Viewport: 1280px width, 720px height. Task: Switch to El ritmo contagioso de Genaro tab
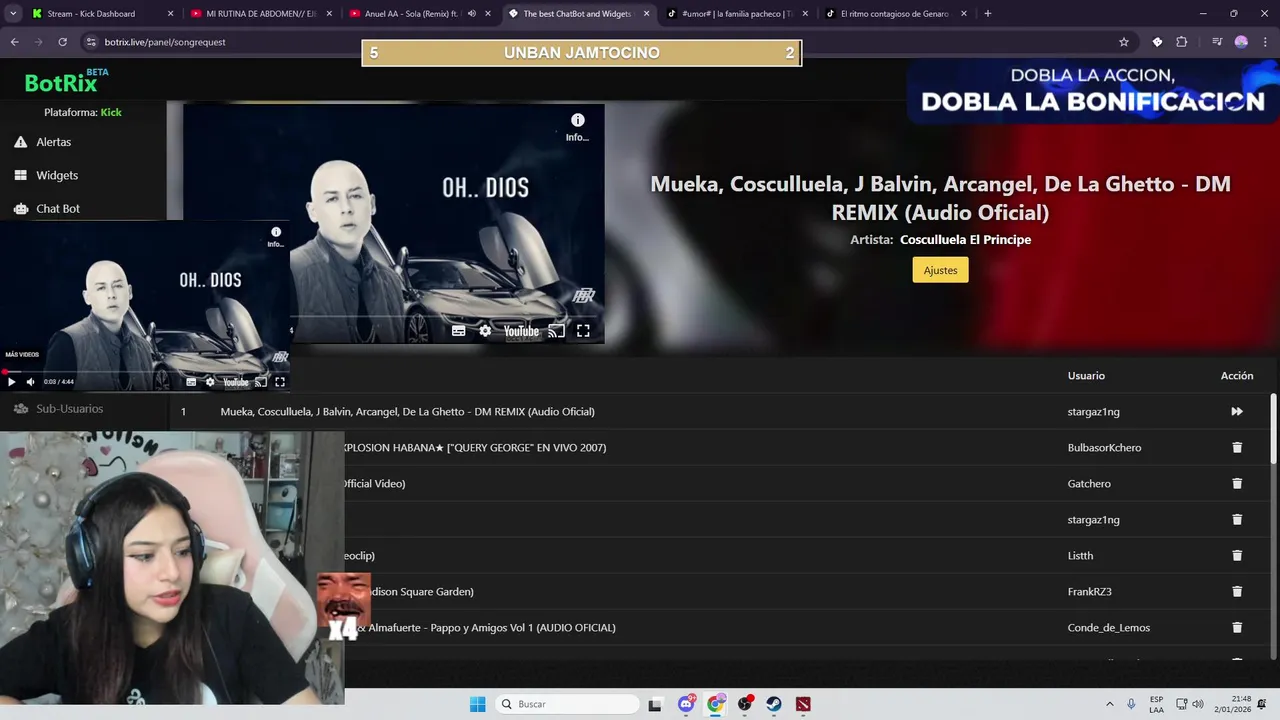point(895,14)
